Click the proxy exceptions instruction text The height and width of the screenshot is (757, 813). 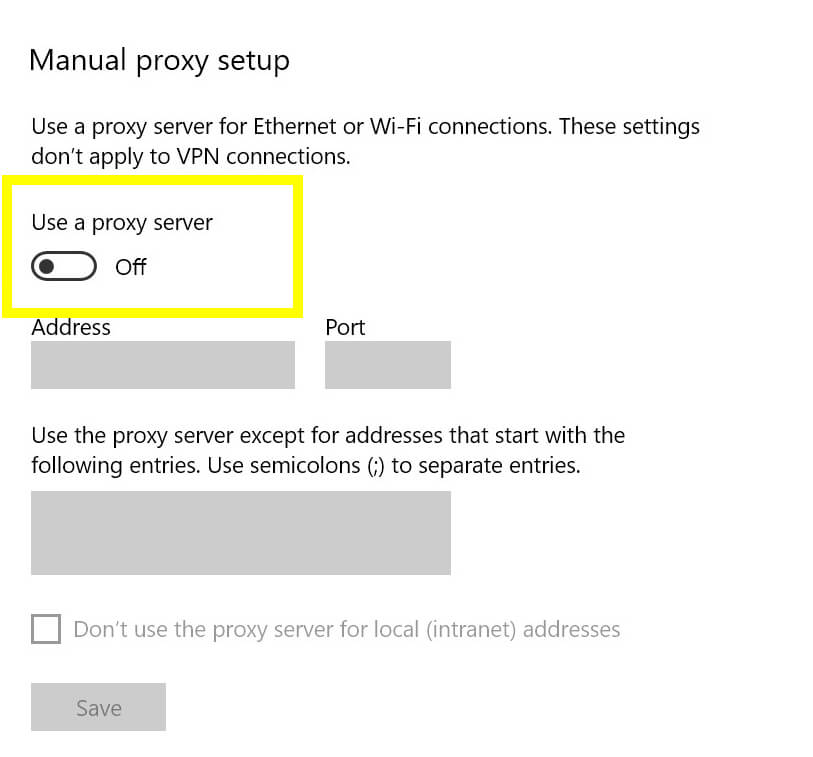coord(327,450)
